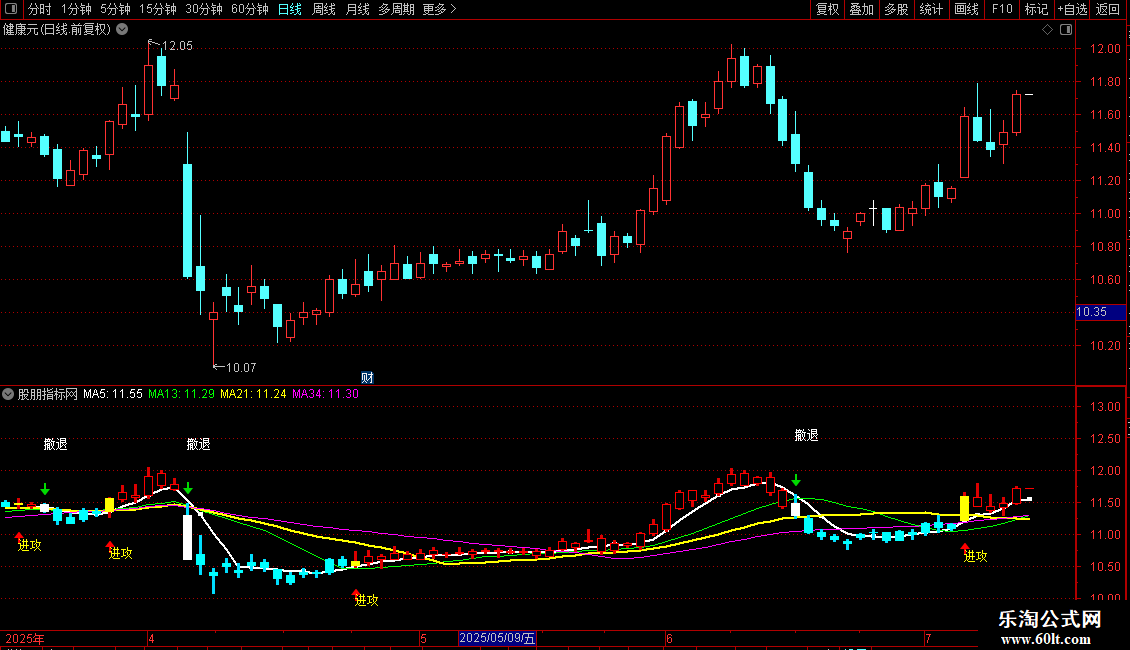Open the 多周期 multi-period view
The image size is (1130, 650).
pyautogui.click(x=396, y=9)
